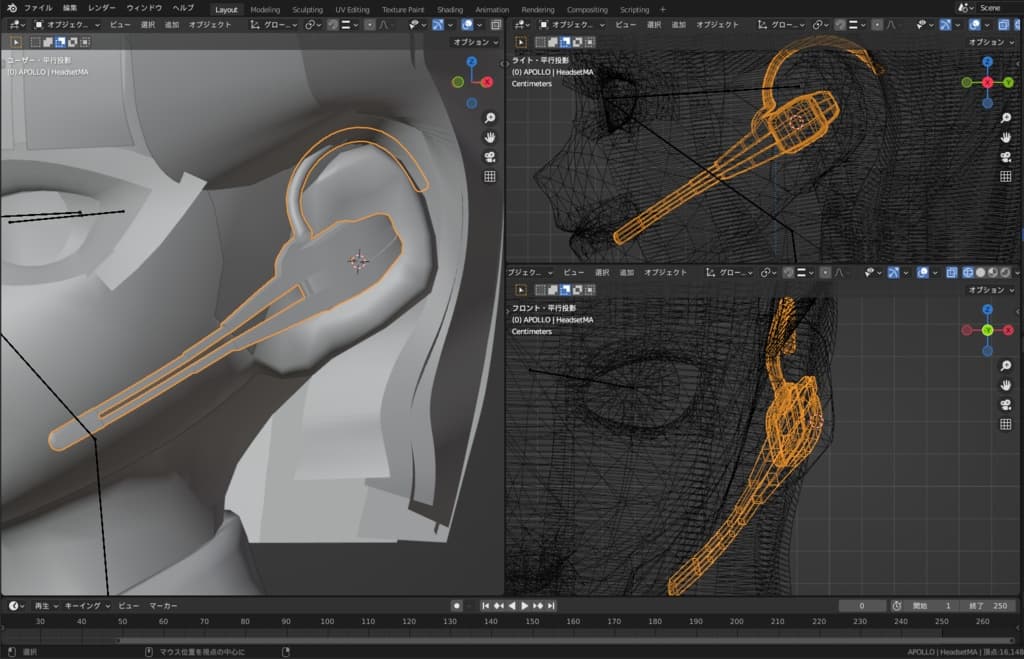Toggle camera view icon in top-right viewport
The height and width of the screenshot is (659, 1024).
coord(1006,157)
